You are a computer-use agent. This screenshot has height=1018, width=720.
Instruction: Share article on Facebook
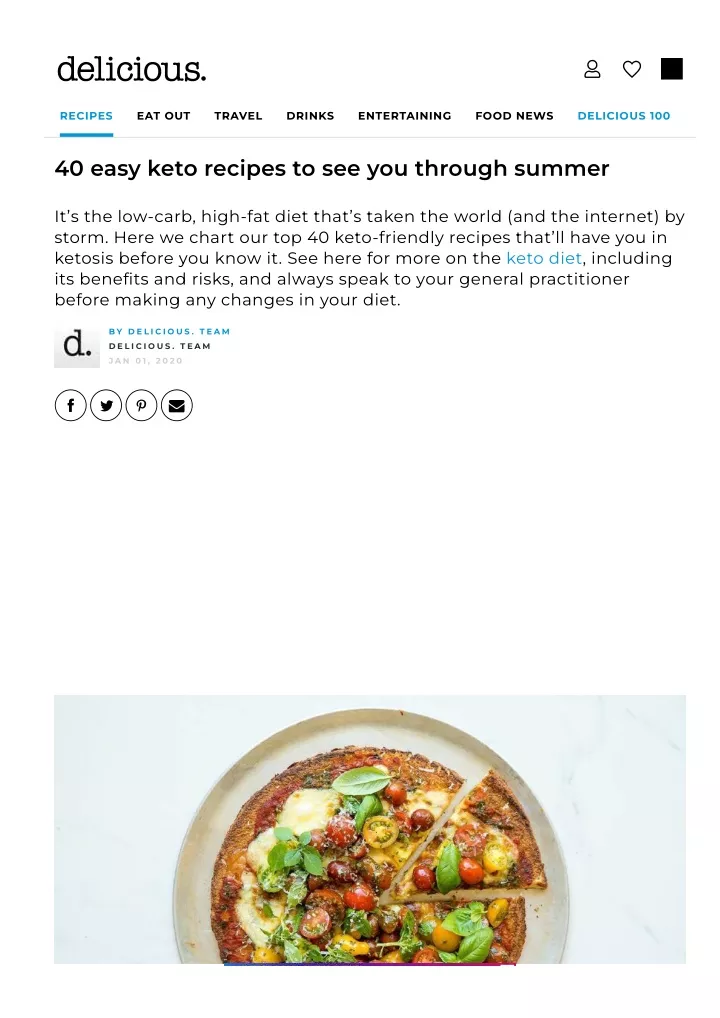point(71,406)
